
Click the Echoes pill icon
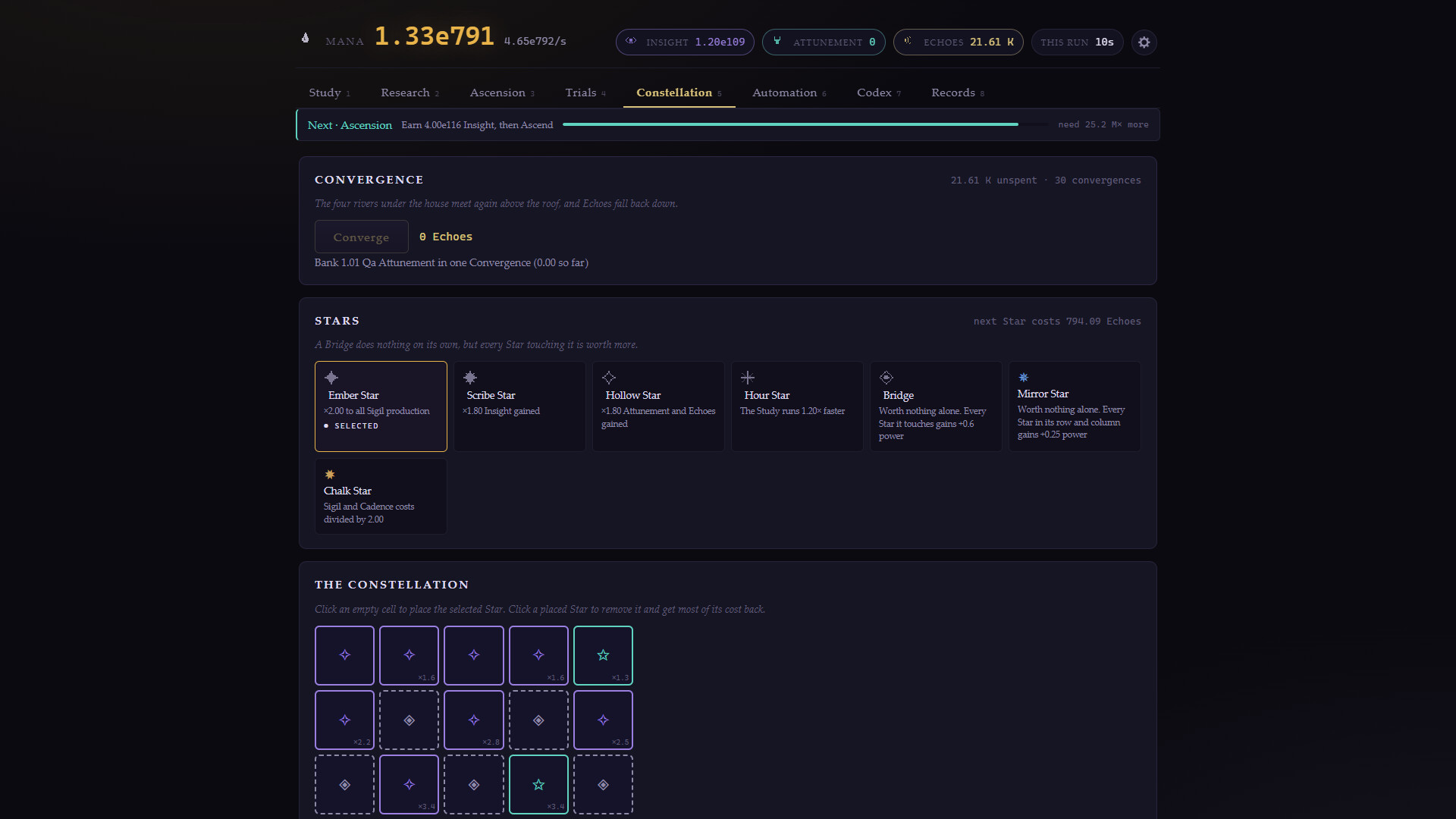coord(908,41)
